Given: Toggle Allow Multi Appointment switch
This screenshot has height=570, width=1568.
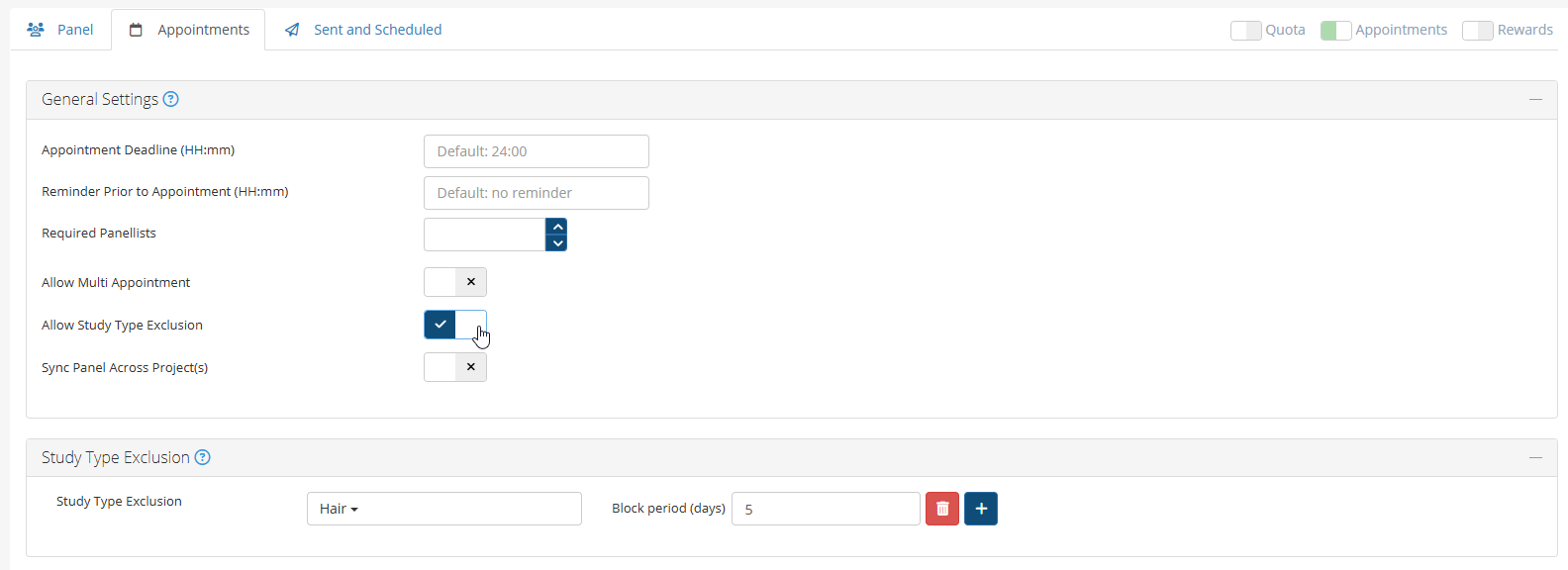Looking at the screenshot, I should [x=455, y=282].
